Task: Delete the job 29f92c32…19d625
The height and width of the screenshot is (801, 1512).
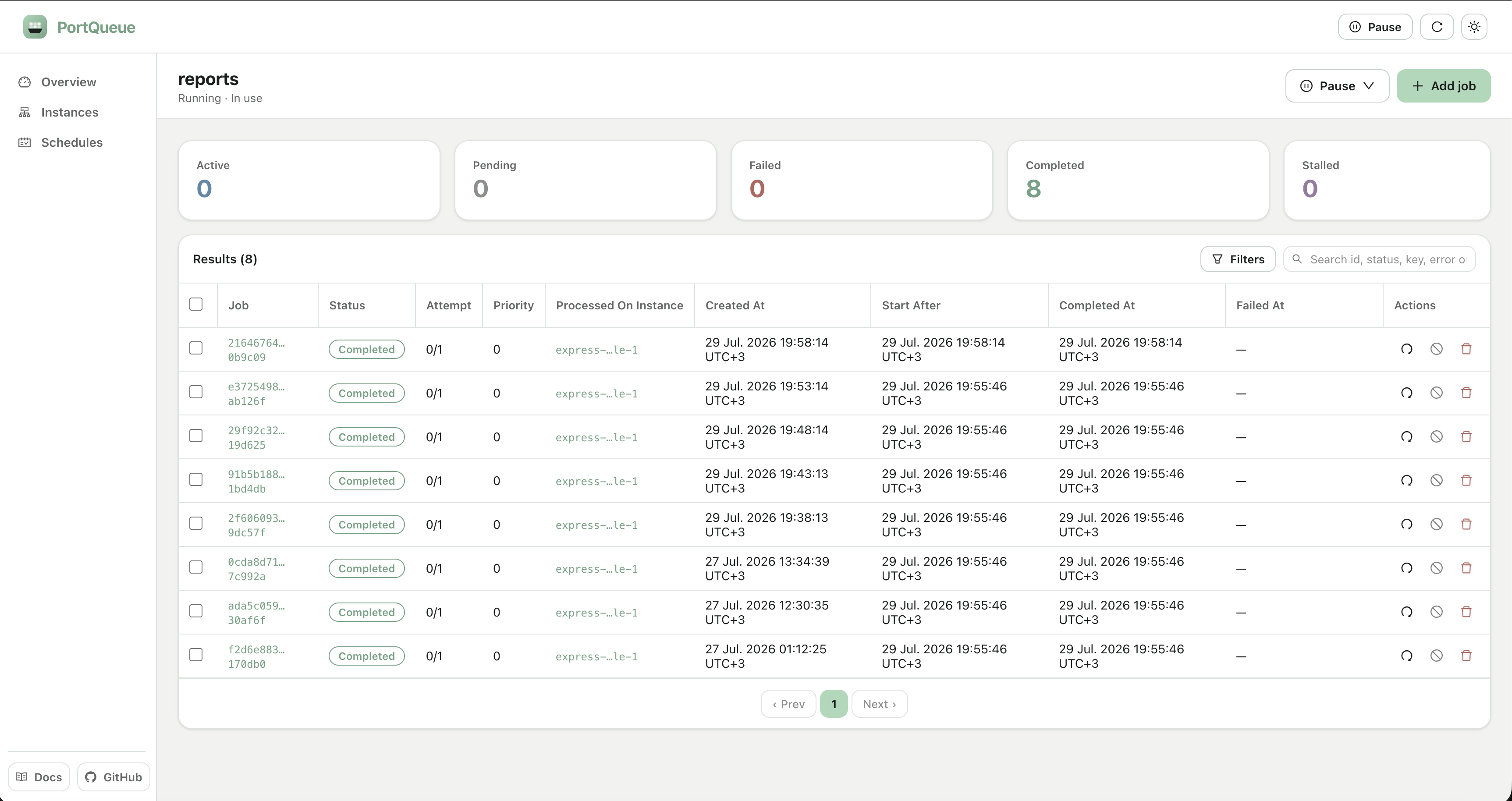Action: [1466, 436]
